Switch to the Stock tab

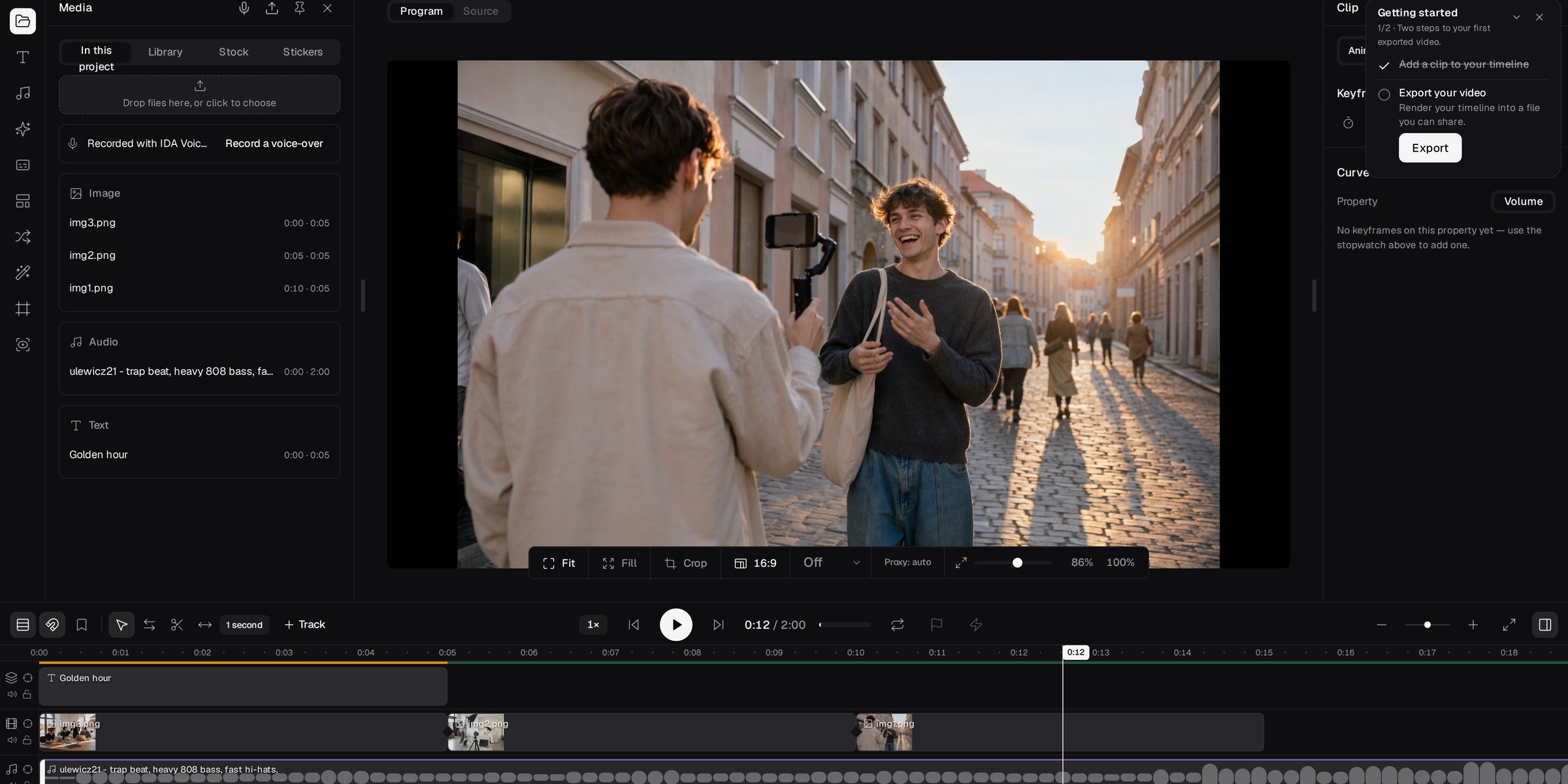tap(233, 52)
